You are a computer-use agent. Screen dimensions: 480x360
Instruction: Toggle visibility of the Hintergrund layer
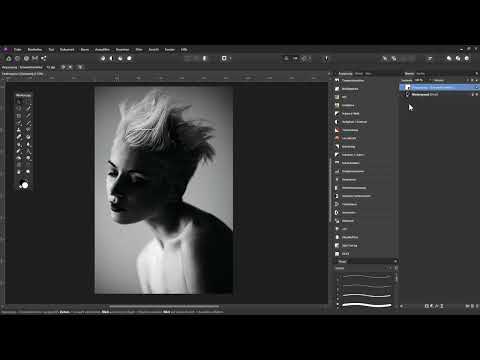pos(477,95)
